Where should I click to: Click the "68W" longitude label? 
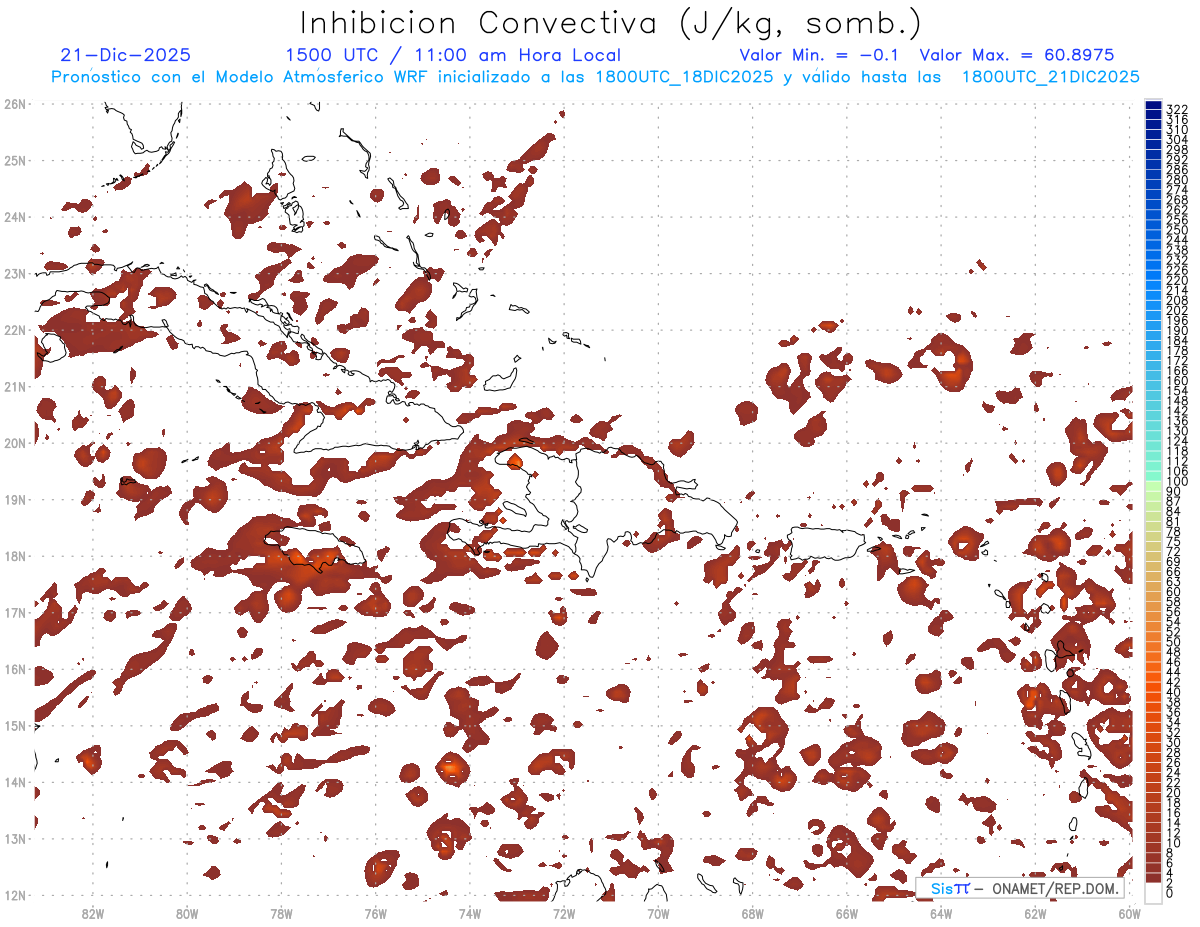(x=753, y=912)
